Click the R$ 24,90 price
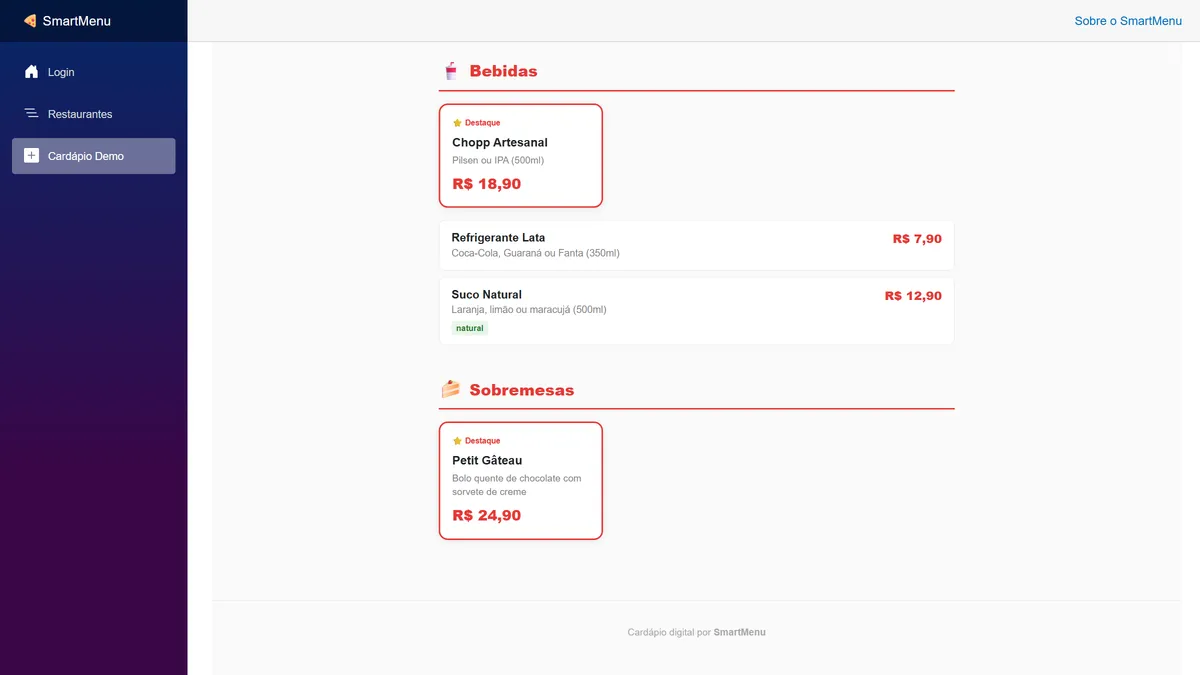Screen dimensions: 1200x675 pos(487,516)
